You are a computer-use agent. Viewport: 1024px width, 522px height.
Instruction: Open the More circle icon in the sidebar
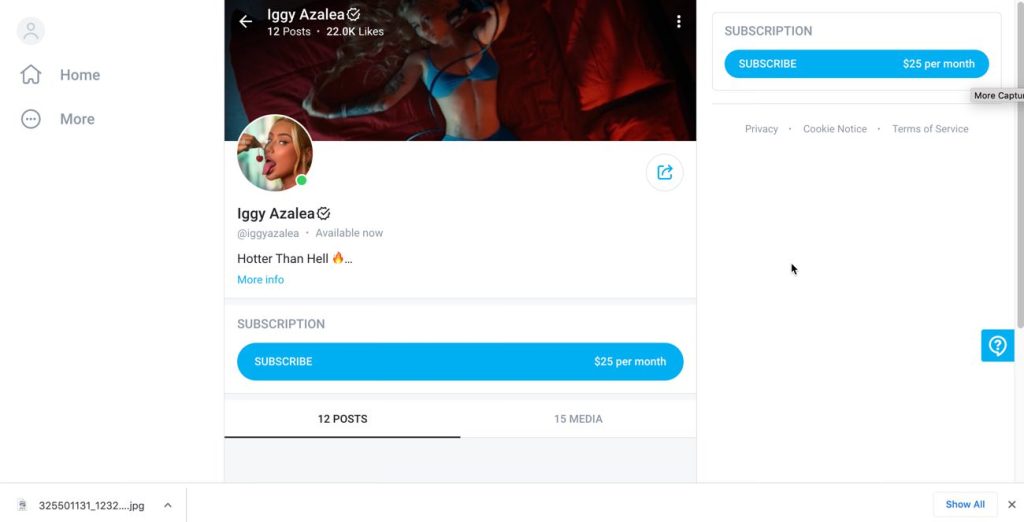31,119
